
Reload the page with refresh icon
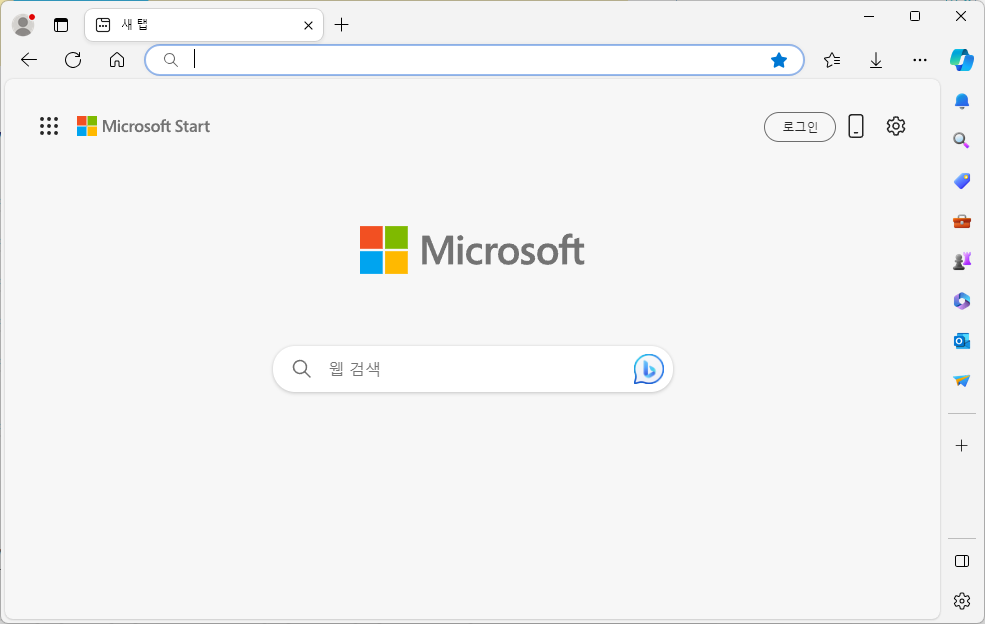73,60
